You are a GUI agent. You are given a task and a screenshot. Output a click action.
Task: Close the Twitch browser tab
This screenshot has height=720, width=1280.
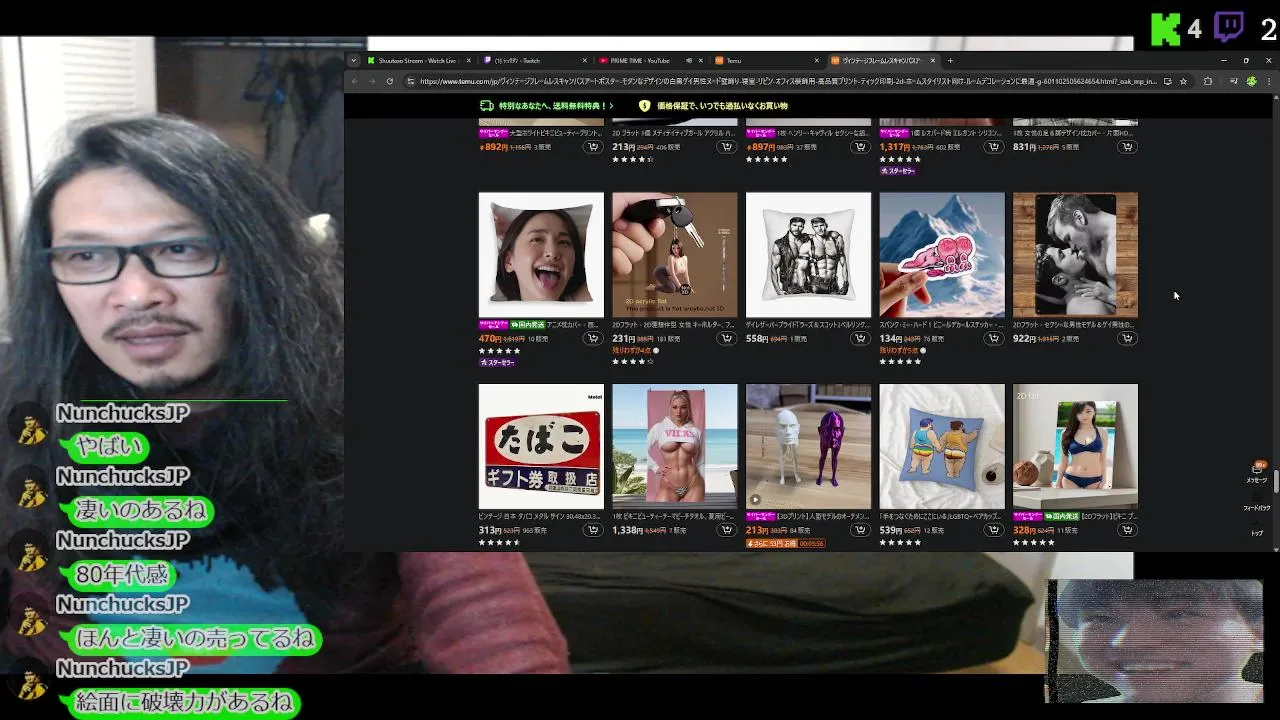click(x=584, y=61)
